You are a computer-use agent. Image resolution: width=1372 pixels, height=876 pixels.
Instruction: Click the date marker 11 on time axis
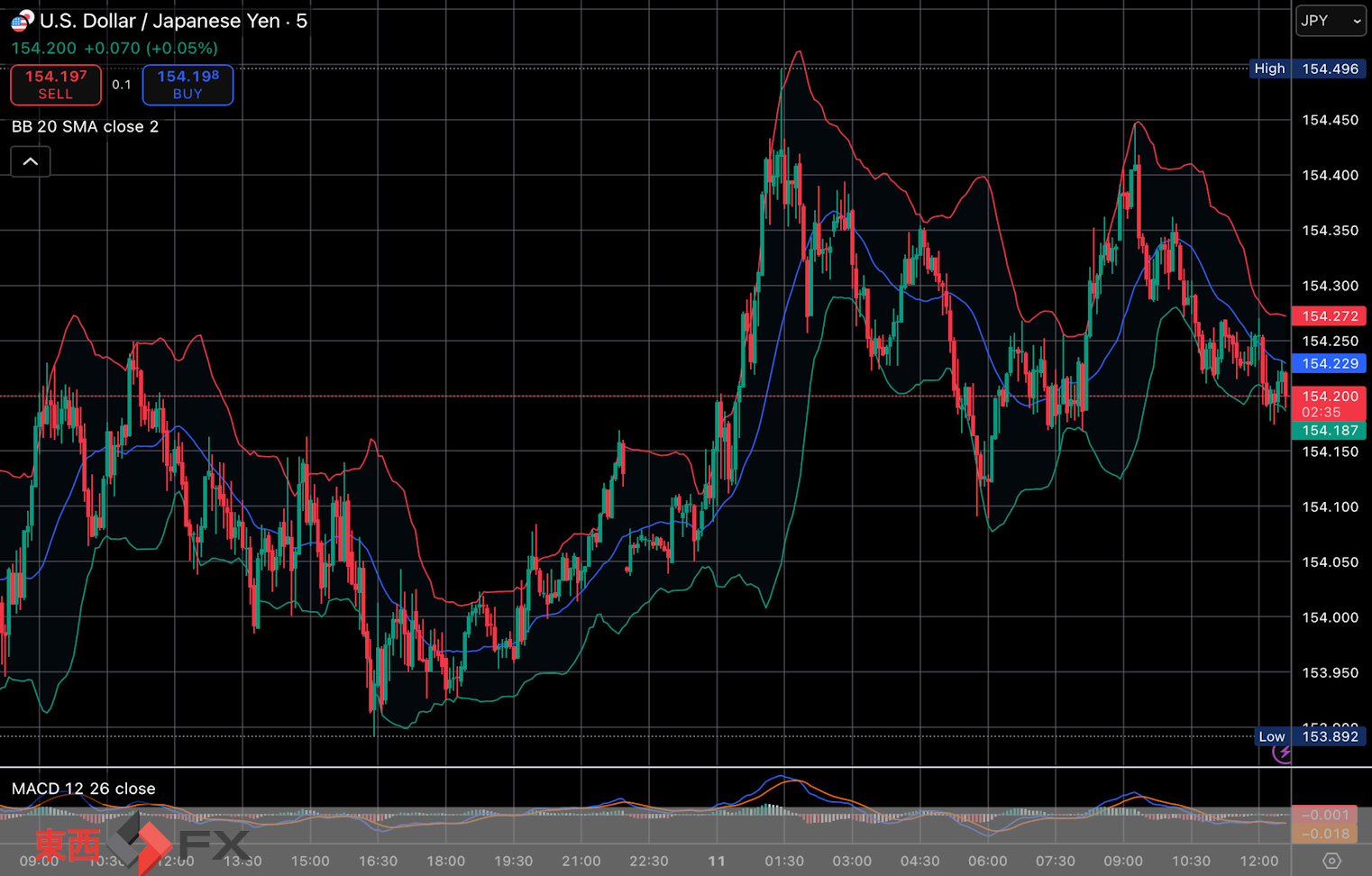pyautogui.click(x=717, y=861)
